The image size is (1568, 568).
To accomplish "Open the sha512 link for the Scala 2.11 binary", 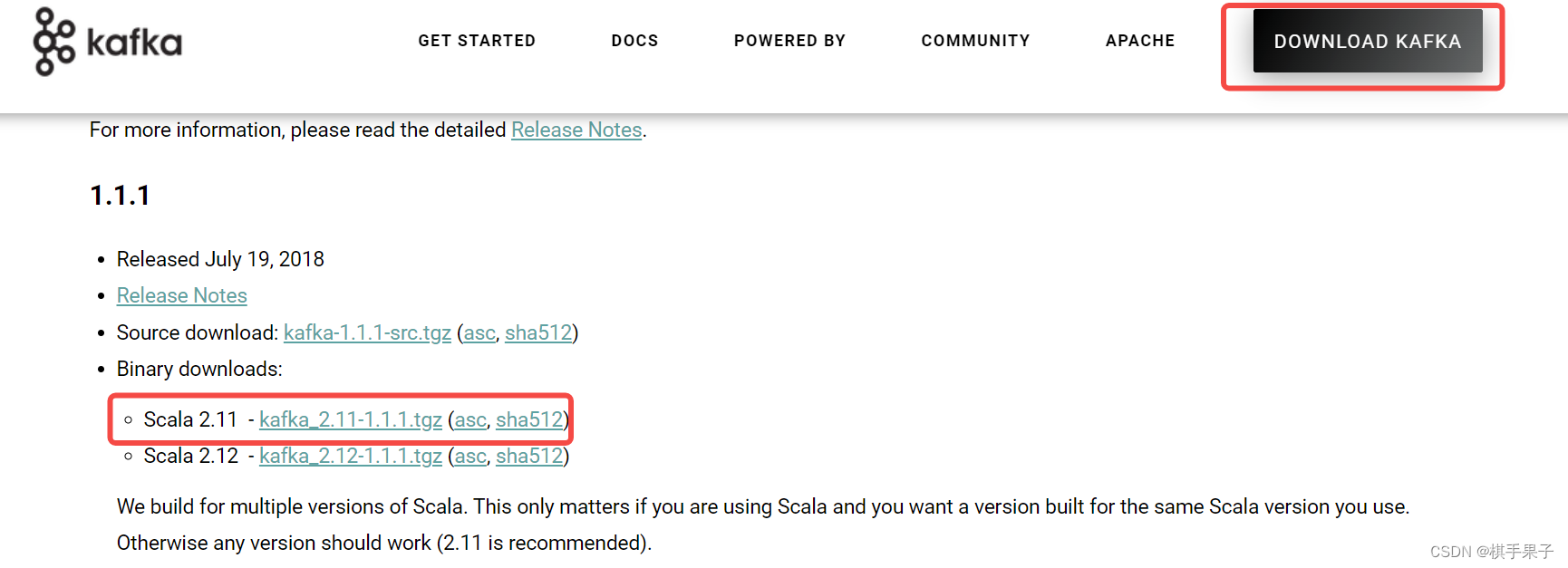I will click(x=529, y=419).
